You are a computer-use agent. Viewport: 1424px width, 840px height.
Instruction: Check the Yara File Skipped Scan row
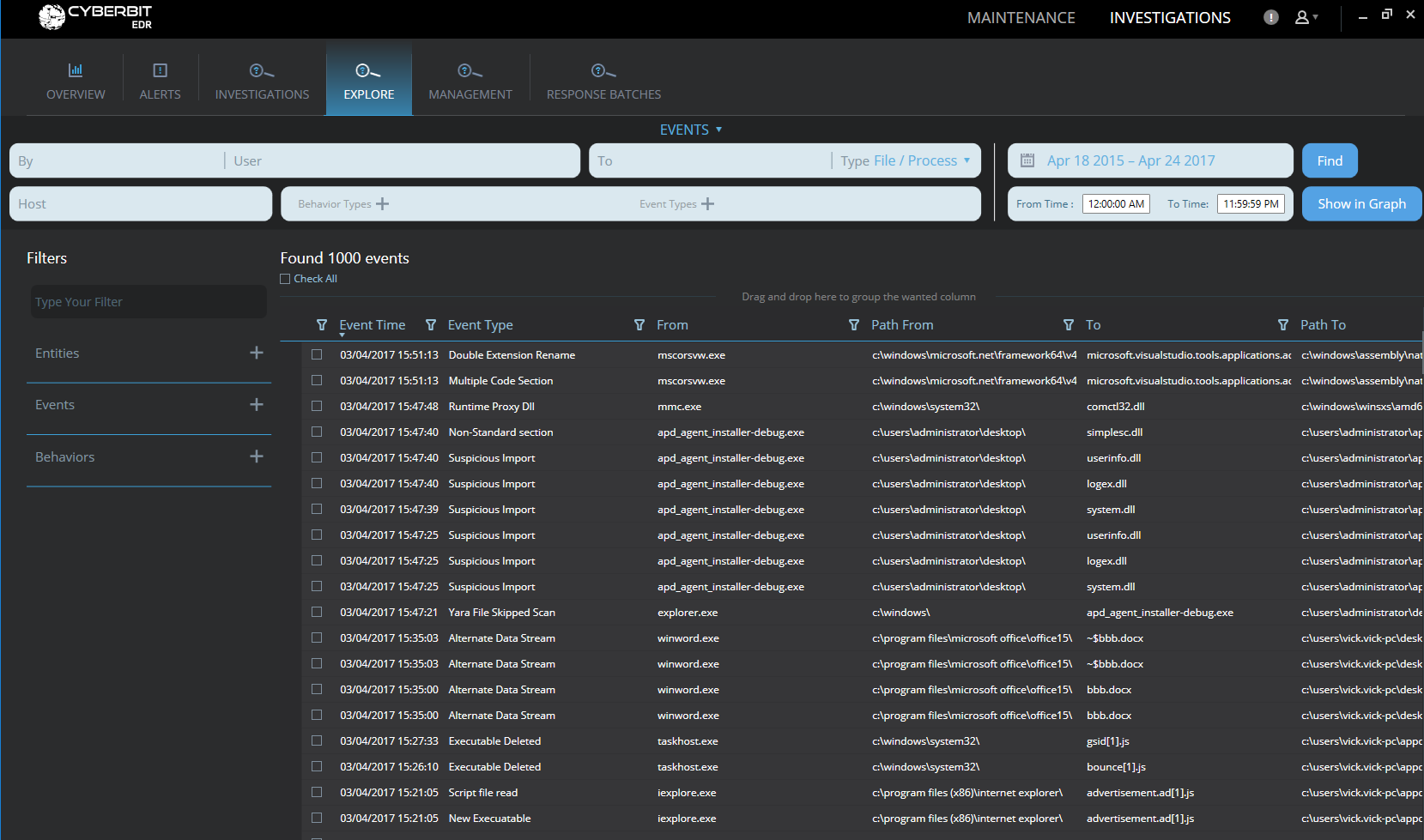(317, 613)
